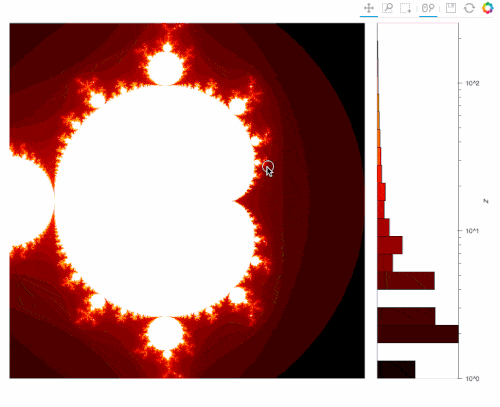Screen dimensions: 500x407
Task: Select the Box Zoom tool
Action: pos(387,8)
